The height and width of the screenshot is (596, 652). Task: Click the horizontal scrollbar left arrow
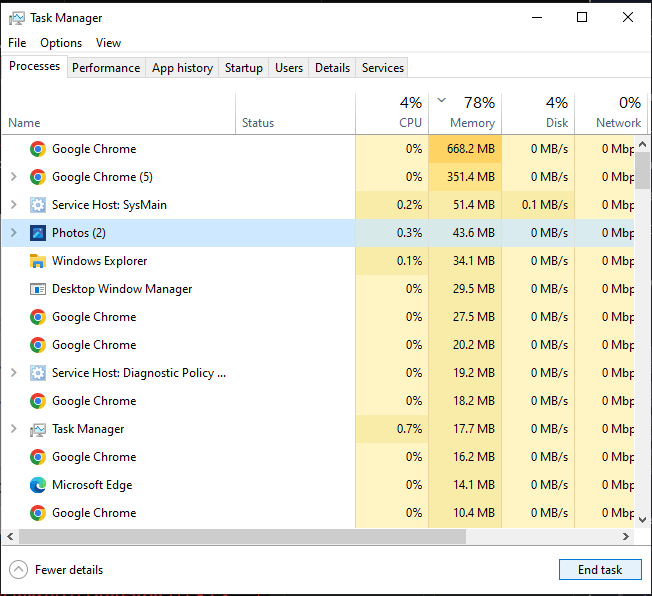(x=10, y=537)
